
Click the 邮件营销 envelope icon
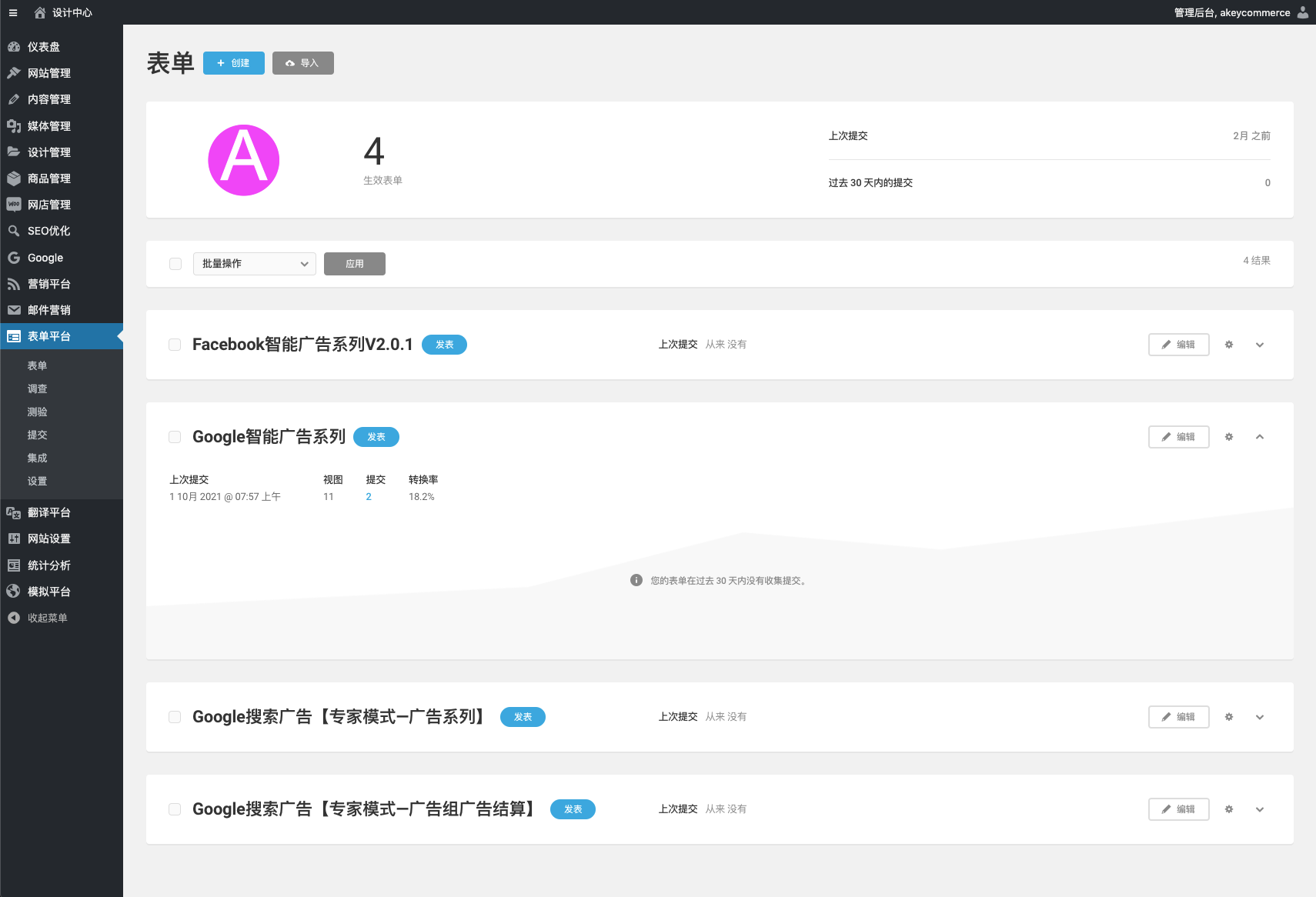[14, 310]
